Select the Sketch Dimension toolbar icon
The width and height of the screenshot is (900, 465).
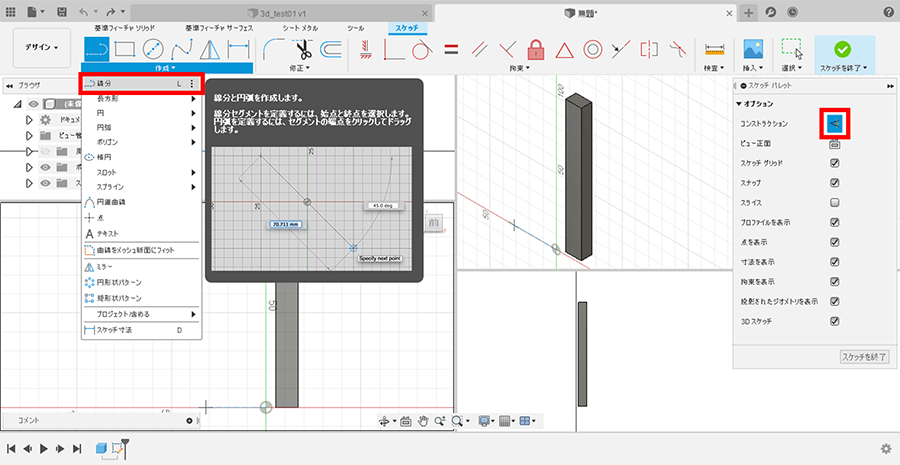tap(239, 49)
